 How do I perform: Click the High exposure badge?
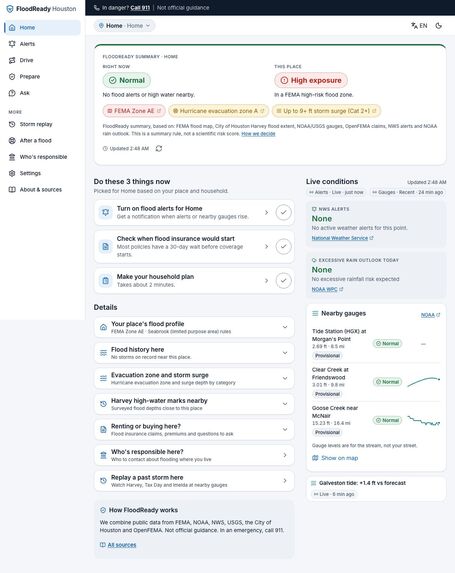(x=311, y=80)
